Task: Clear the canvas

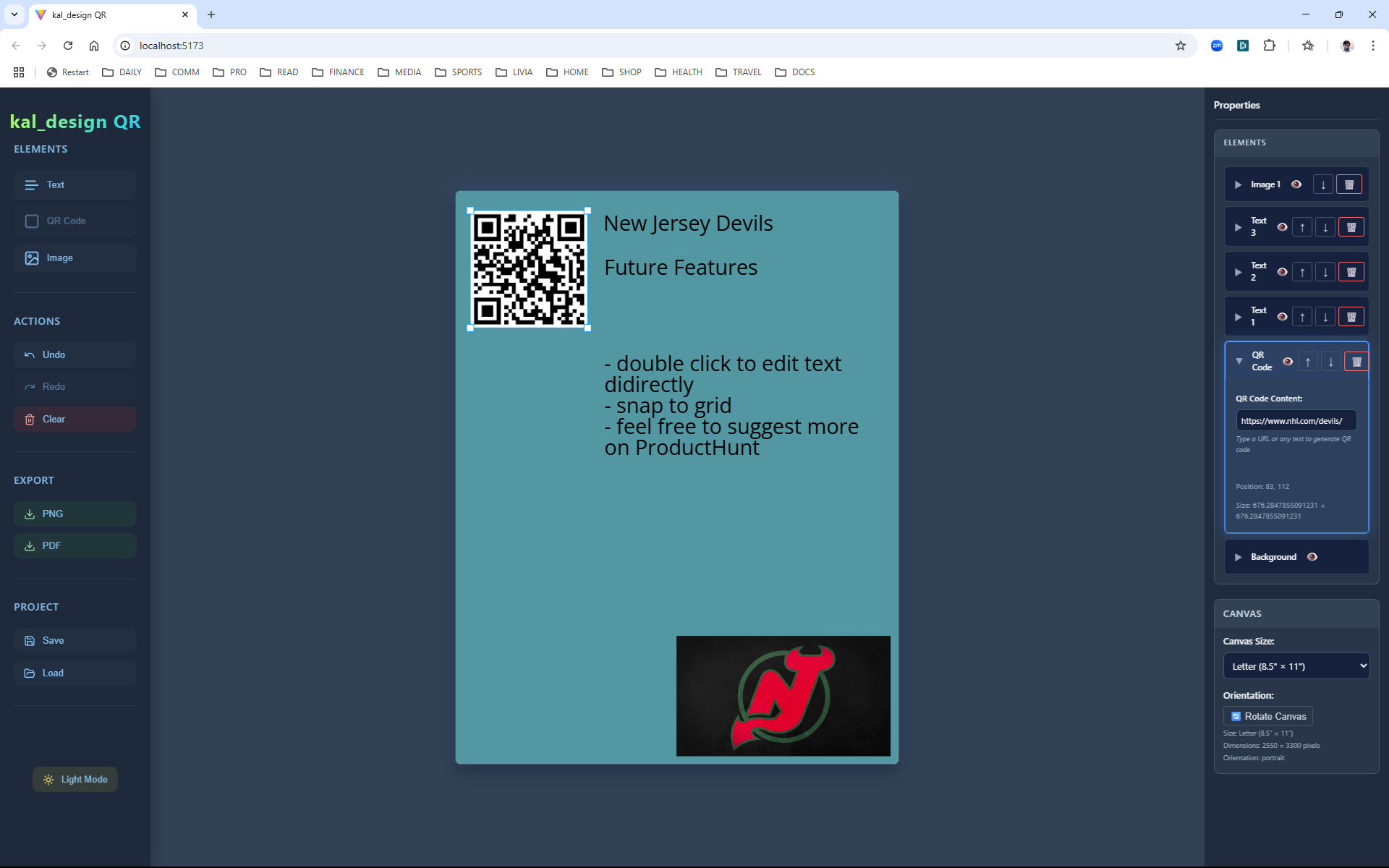Action: coord(75,420)
